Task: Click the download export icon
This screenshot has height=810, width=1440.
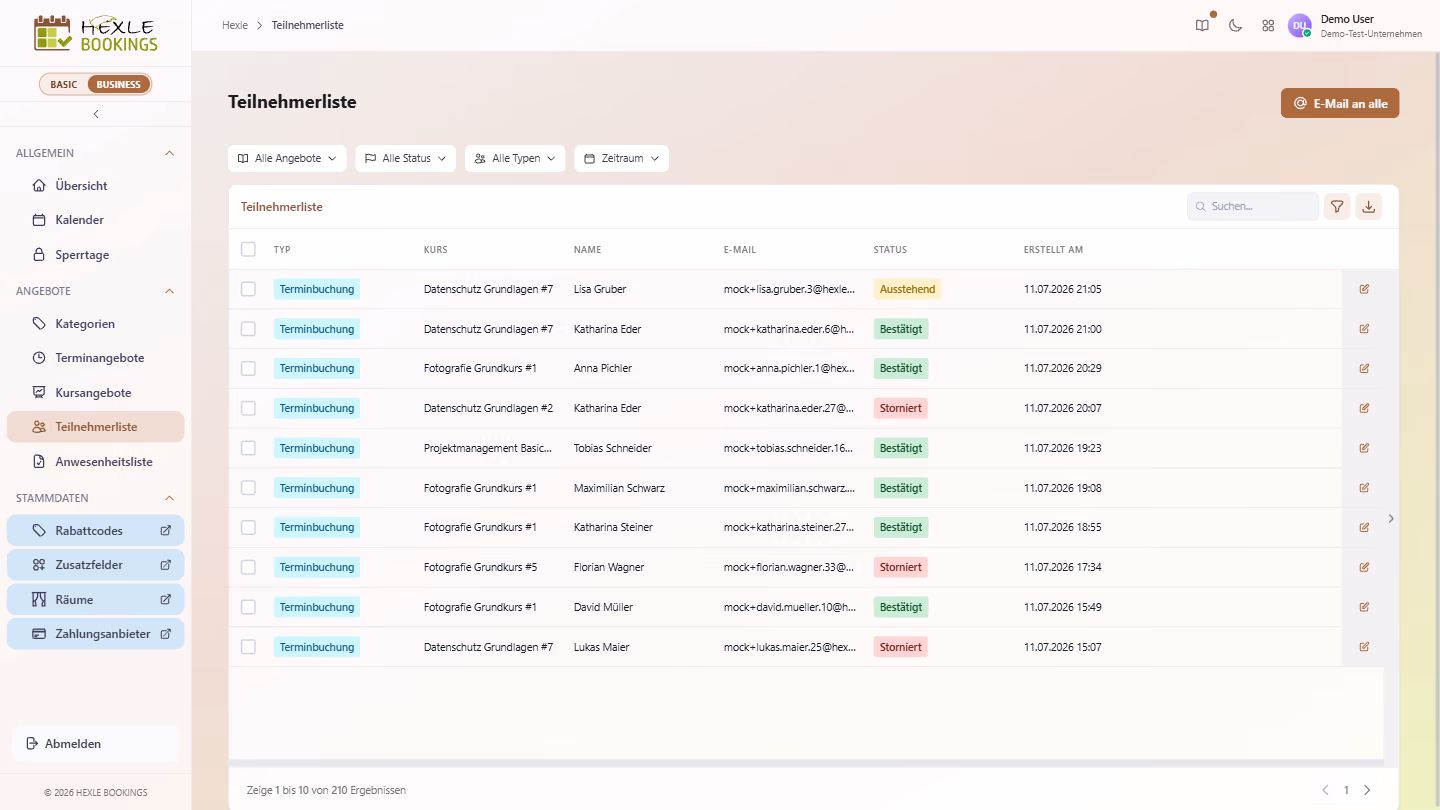Action: 1368,206
